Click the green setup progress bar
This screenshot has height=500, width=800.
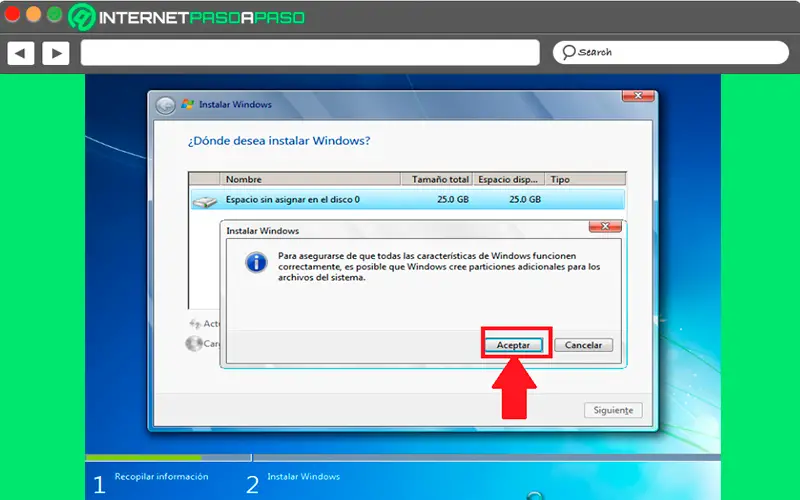pos(143,458)
